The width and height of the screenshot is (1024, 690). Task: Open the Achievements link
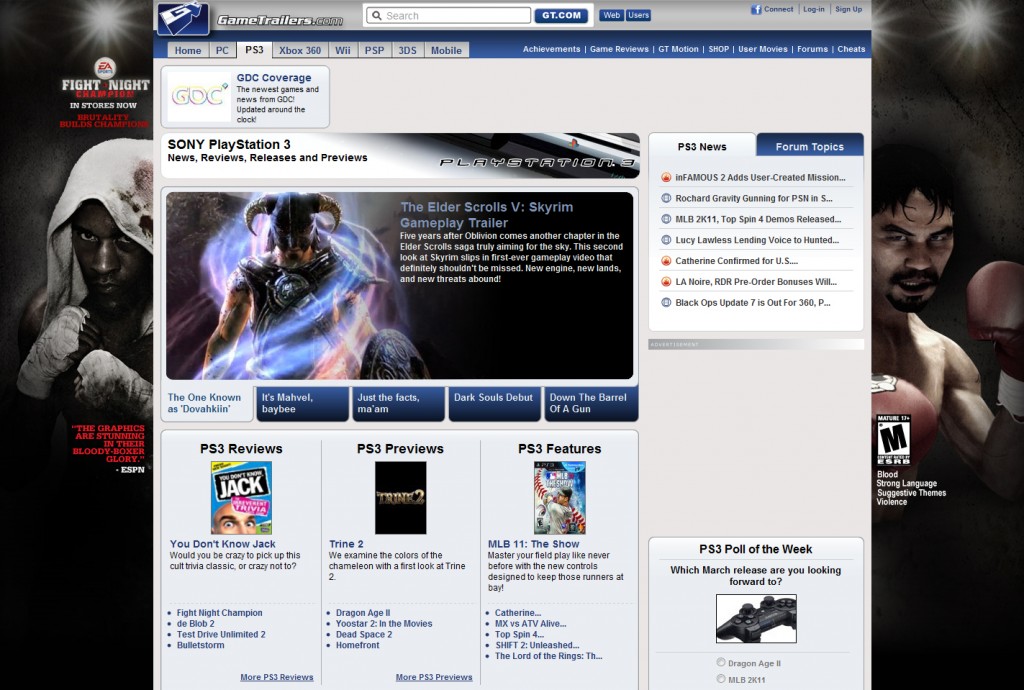[x=551, y=49]
